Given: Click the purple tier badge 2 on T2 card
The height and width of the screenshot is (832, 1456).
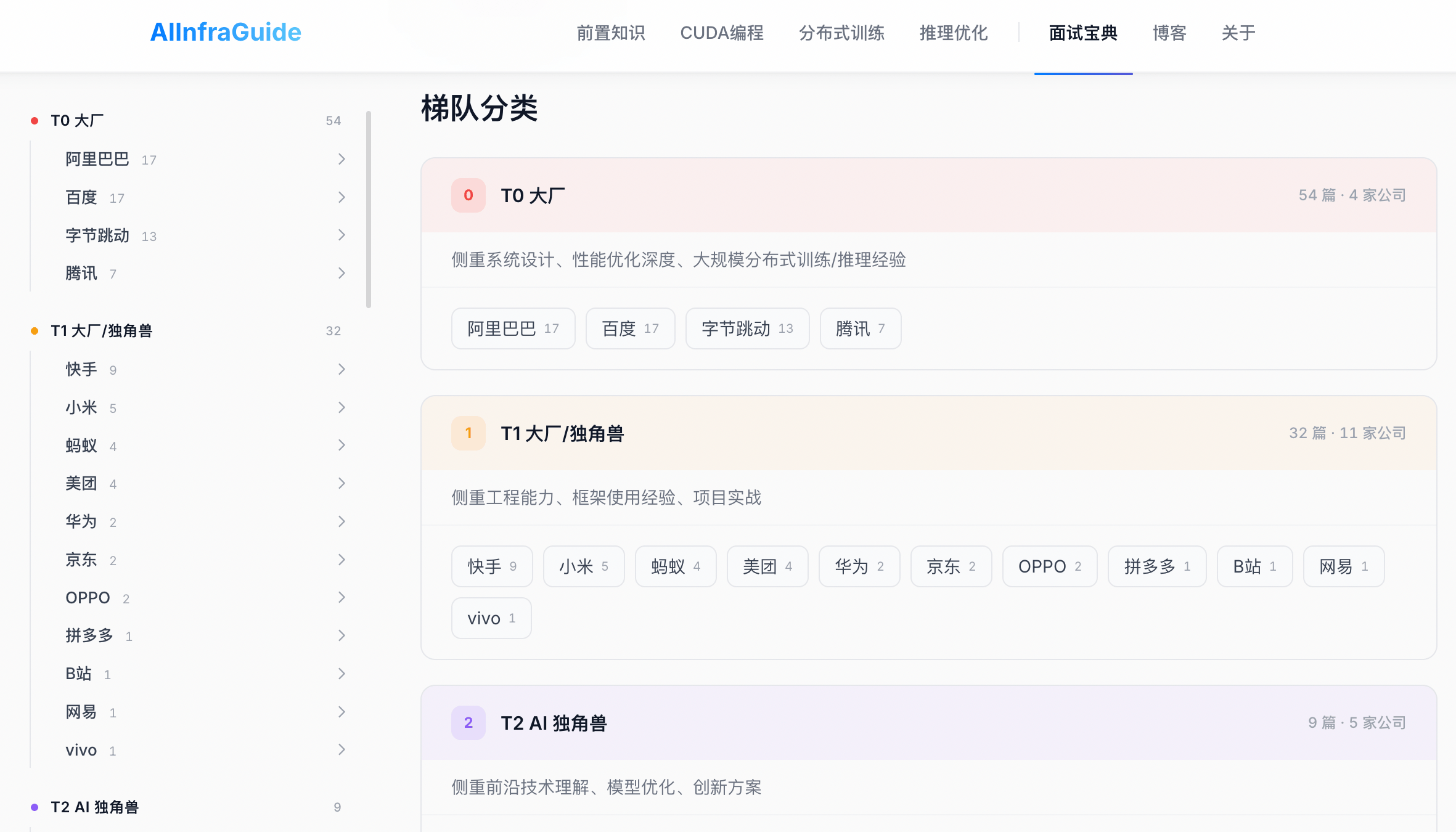Looking at the screenshot, I should 468,723.
